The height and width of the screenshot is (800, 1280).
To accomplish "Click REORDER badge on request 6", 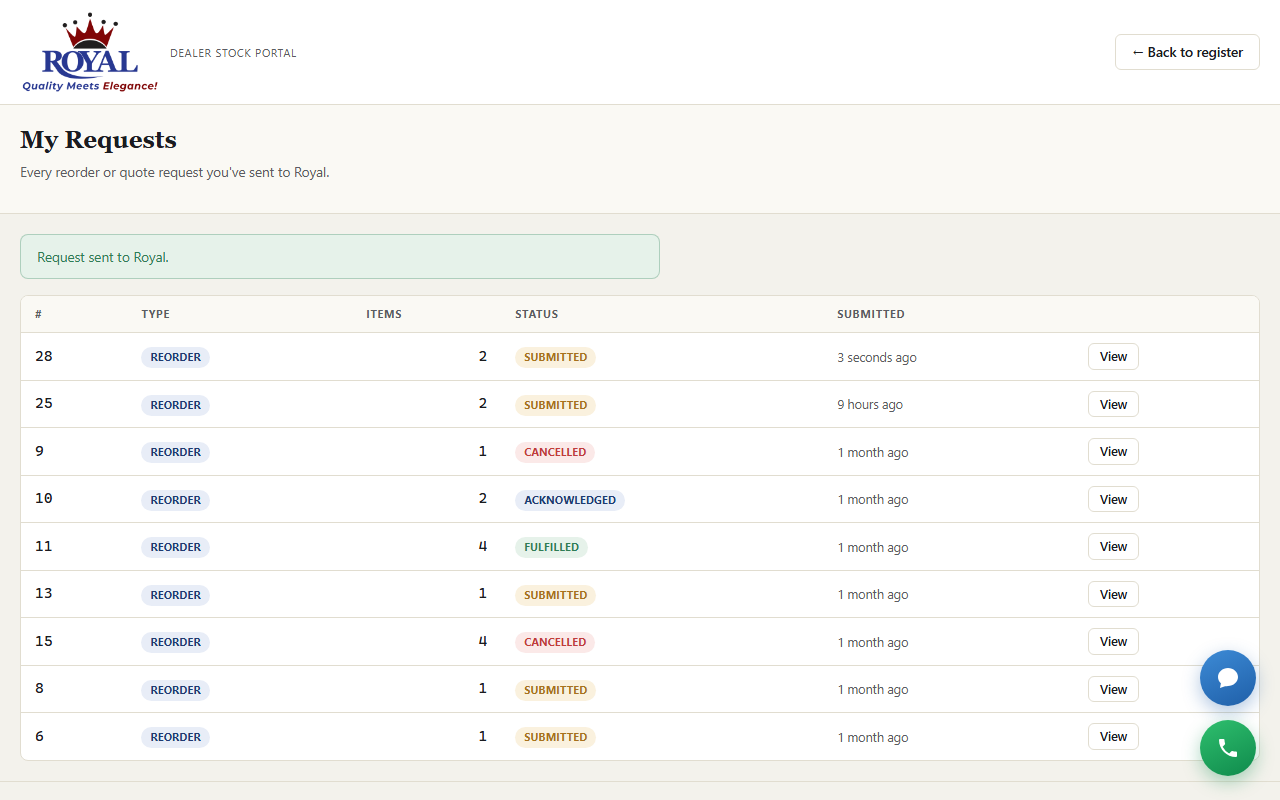I will tap(175, 737).
